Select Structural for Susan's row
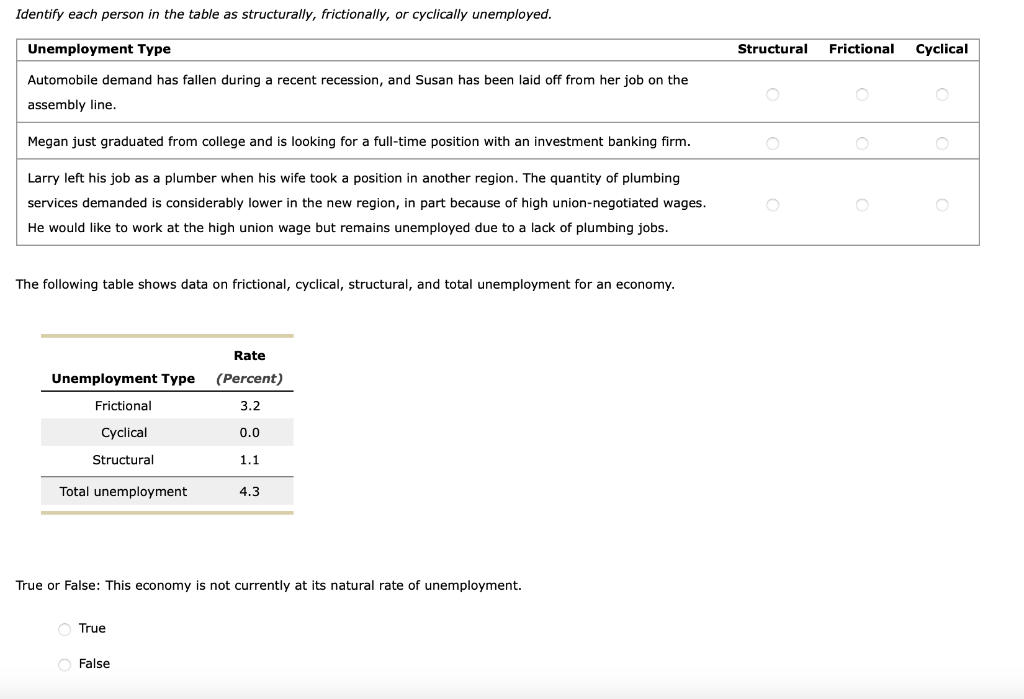This screenshot has width=1024, height=699. [772, 94]
